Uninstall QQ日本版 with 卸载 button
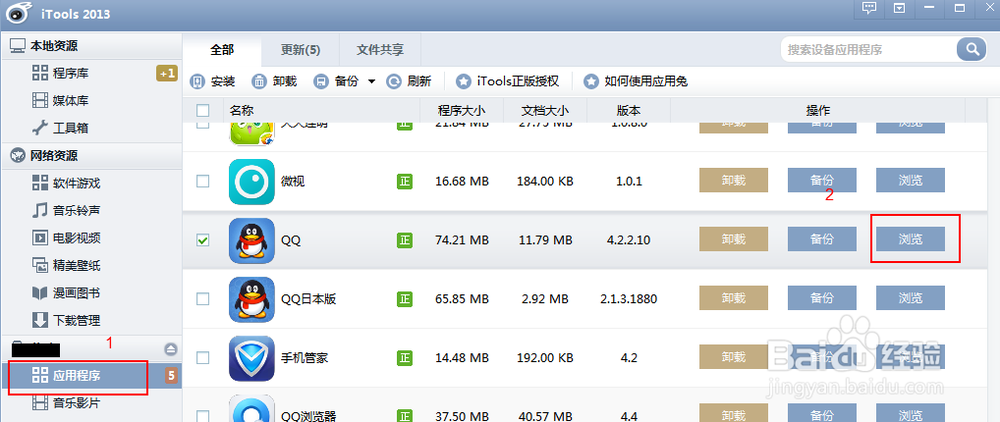 click(733, 298)
